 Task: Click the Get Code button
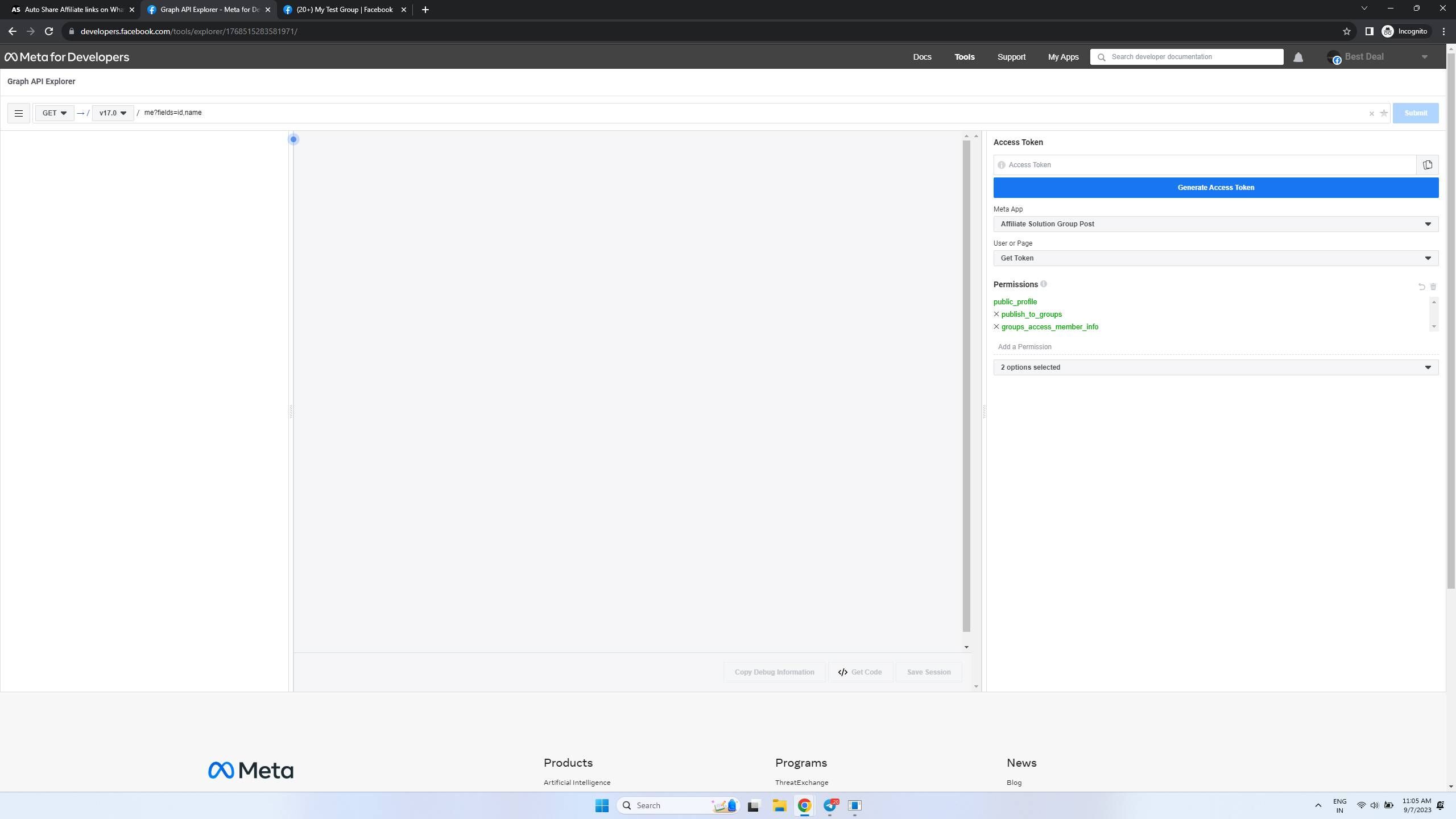(860, 672)
